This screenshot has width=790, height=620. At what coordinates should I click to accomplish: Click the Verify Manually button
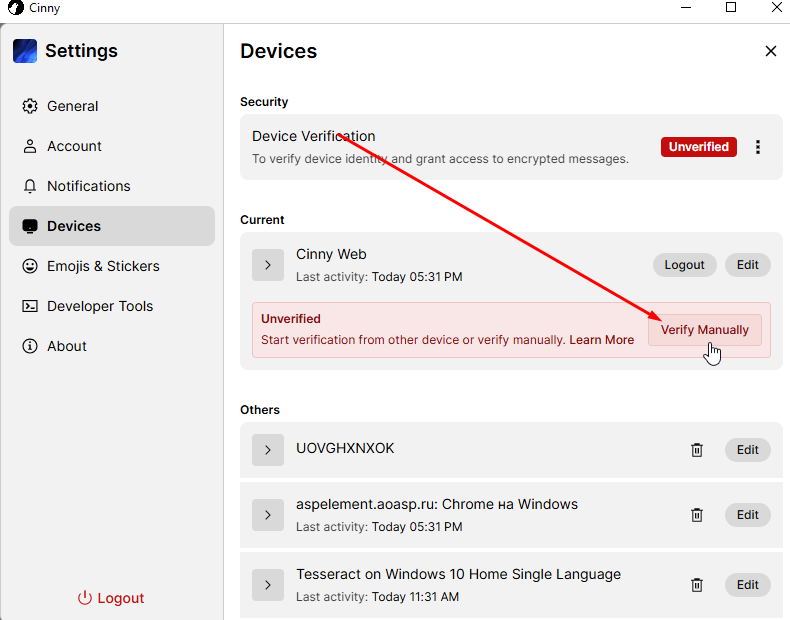coord(704,330)
